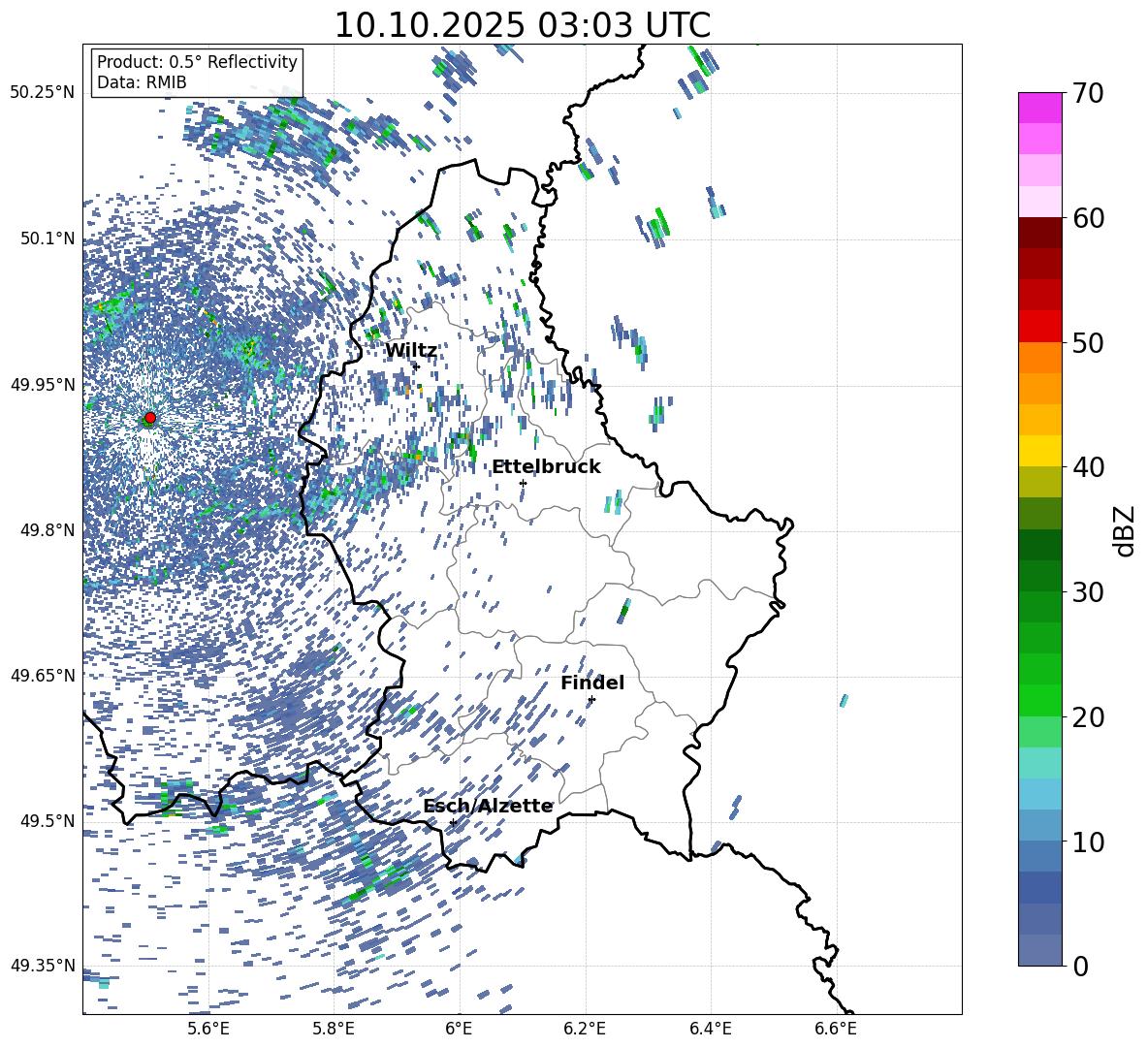Click the cross marker below Wiltz label
Viewport: 1148px width, 1048px height.
tap(416, 367)
